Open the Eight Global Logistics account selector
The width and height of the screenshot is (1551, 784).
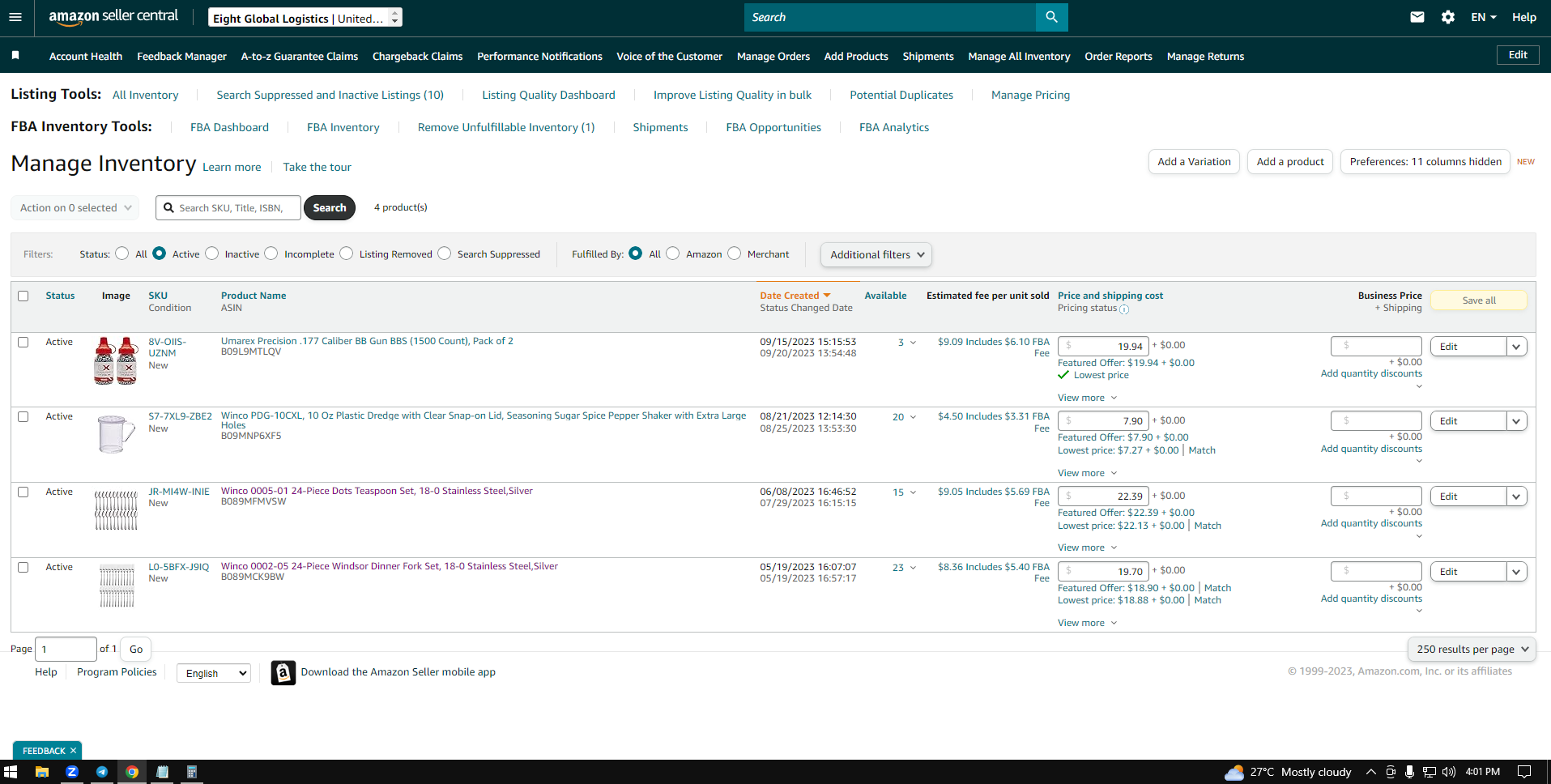(x=305, y=18)
